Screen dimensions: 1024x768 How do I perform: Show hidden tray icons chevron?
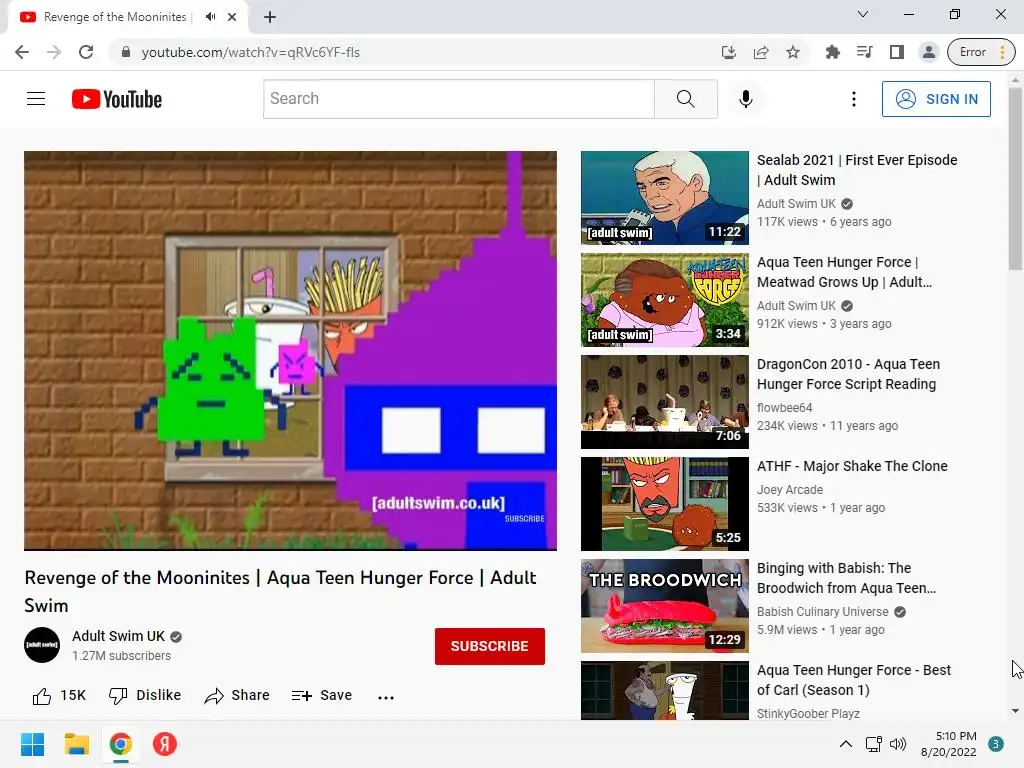click(846, 744)
